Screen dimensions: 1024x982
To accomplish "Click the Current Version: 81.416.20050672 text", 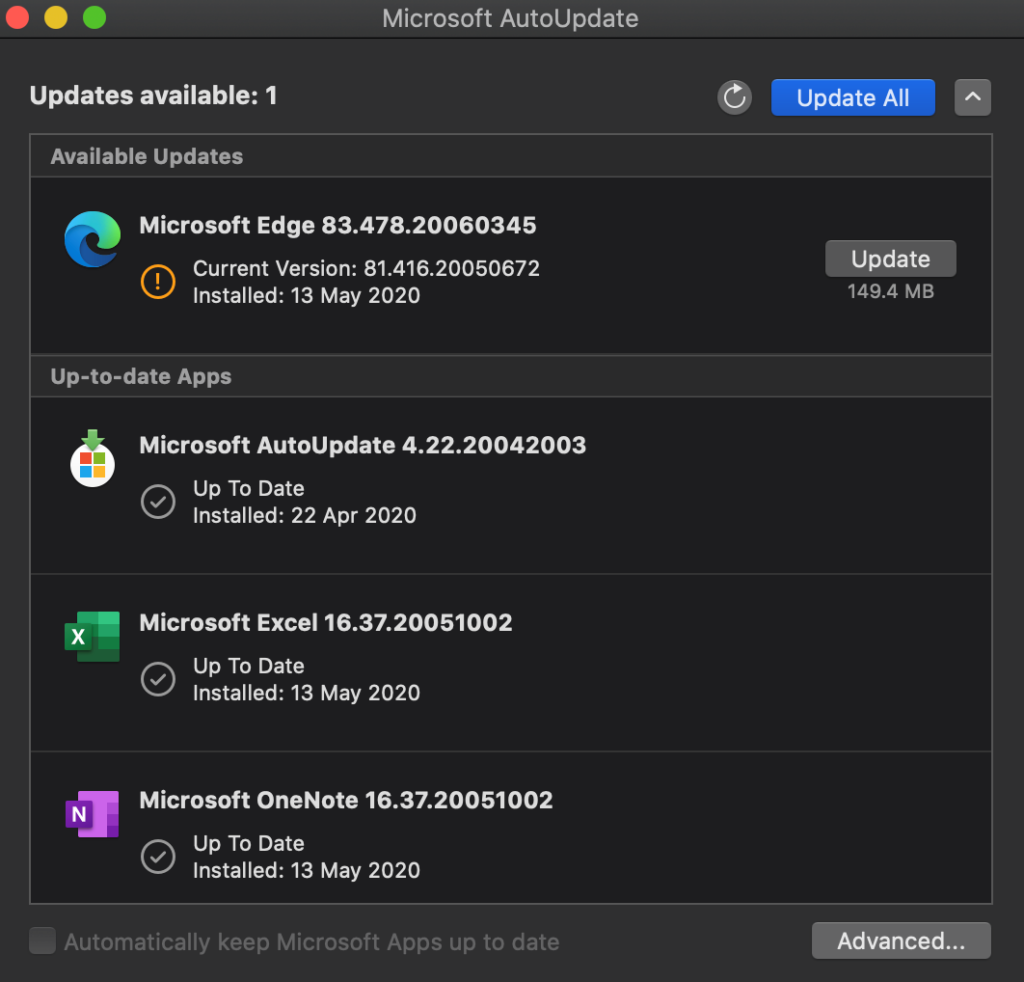I will pyautogui.click(x=366, y=268).
